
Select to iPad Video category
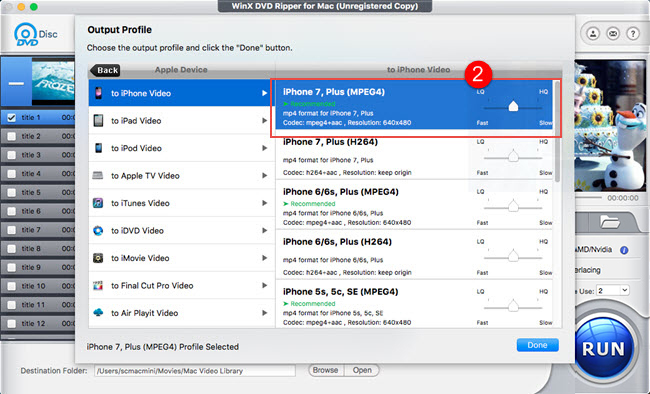(x=182, y=121)
